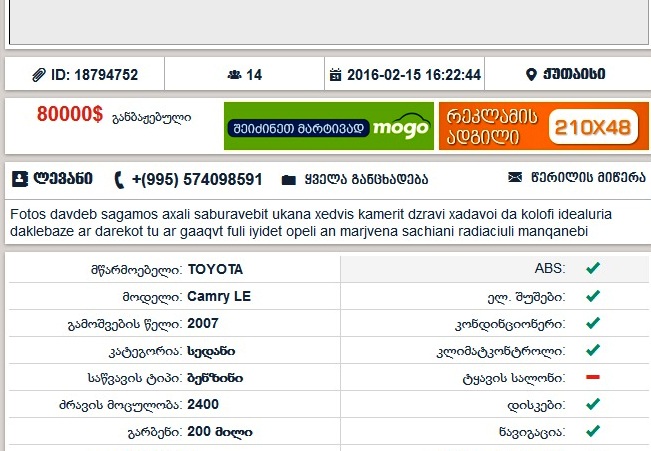Click the ტყავის სალონი label
This screenshot has height=451, width=651.
[x=514, y=378]
